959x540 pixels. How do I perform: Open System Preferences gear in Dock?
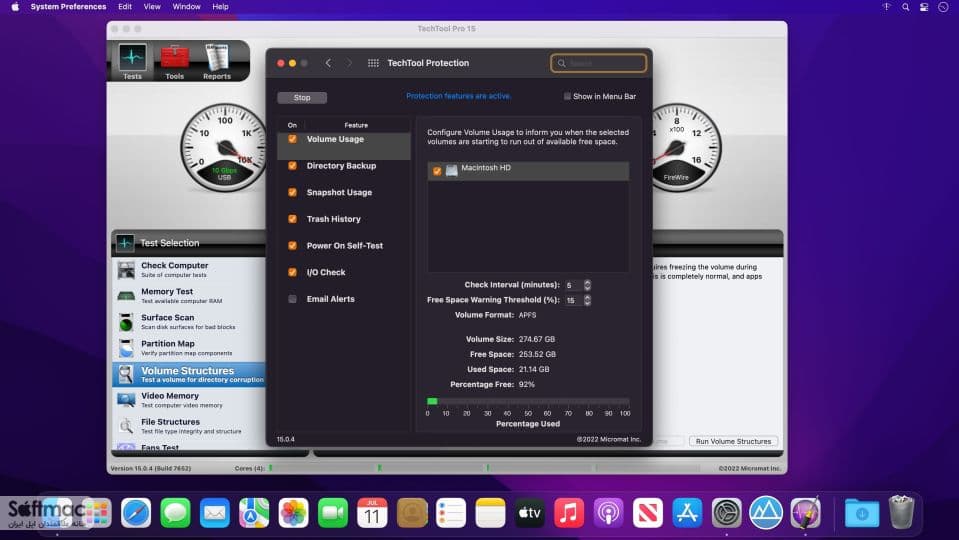click(x=727, y=512)
